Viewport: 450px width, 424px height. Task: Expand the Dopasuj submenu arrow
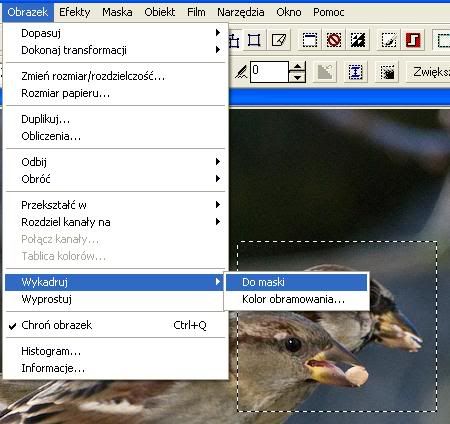218,33
